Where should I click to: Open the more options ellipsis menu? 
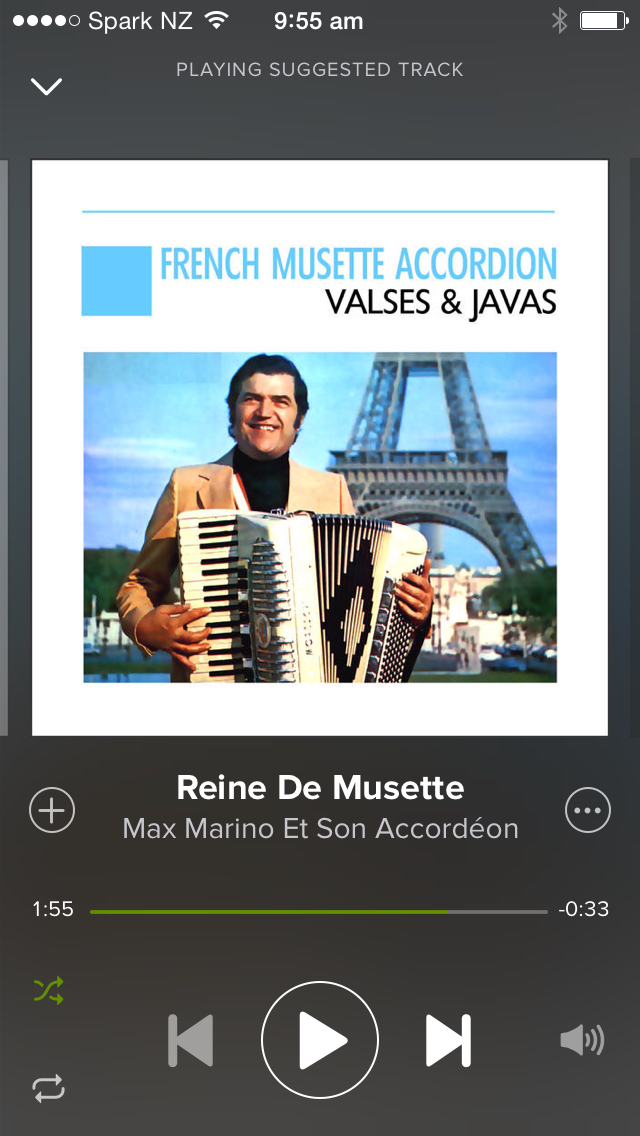point(588,809)
